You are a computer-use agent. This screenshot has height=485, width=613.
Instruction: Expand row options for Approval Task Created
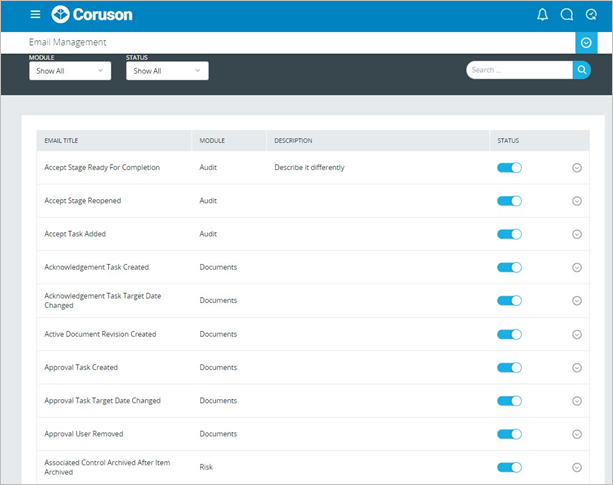(x=577, y=368)
